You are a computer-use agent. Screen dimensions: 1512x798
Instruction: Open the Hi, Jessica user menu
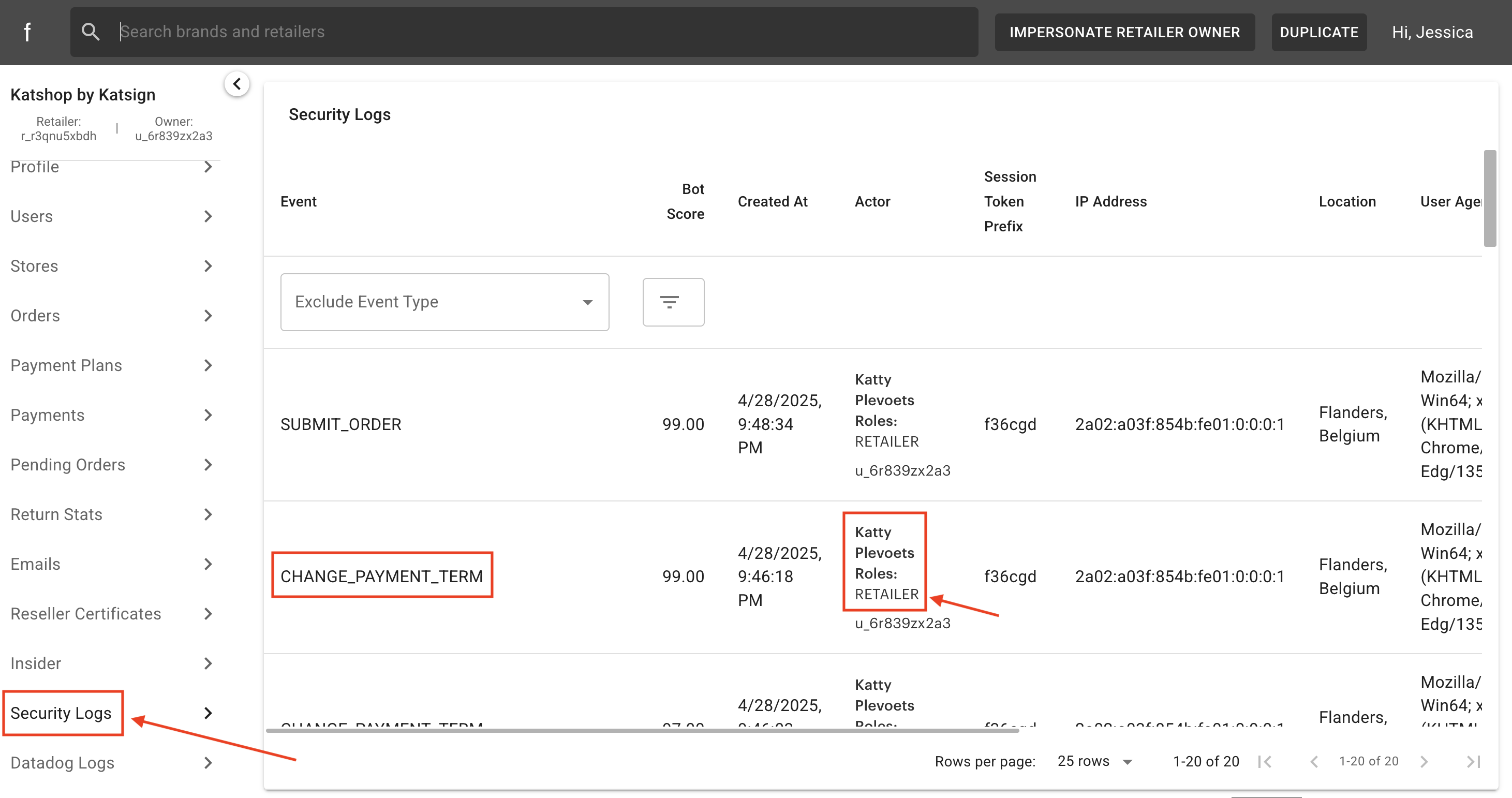pos(1432,32)
